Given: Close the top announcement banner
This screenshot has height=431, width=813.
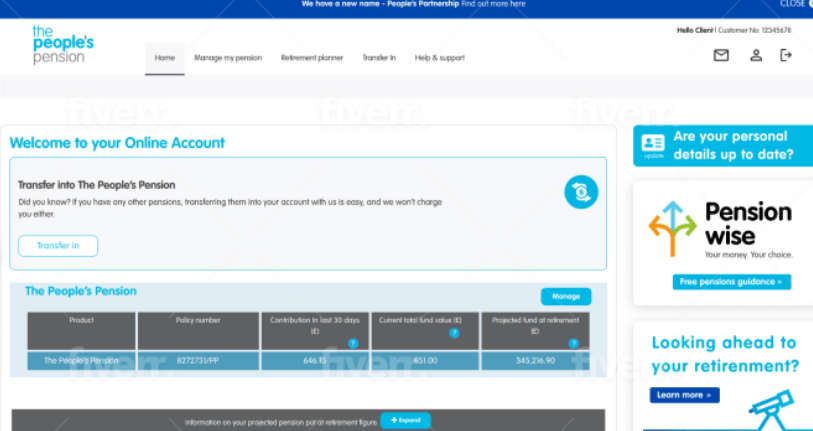Looking at the screenshot, I should [796, 4].
